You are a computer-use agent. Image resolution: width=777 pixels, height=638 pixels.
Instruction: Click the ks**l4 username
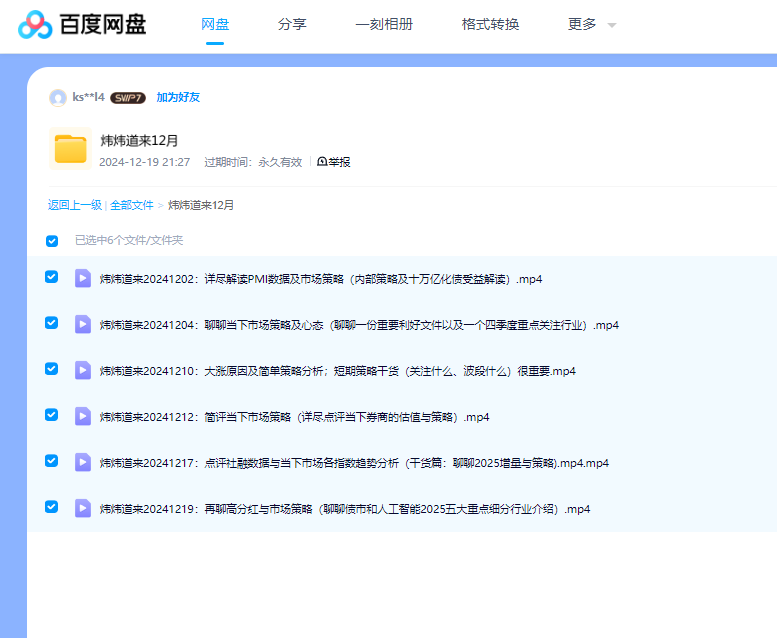(89, 97)
